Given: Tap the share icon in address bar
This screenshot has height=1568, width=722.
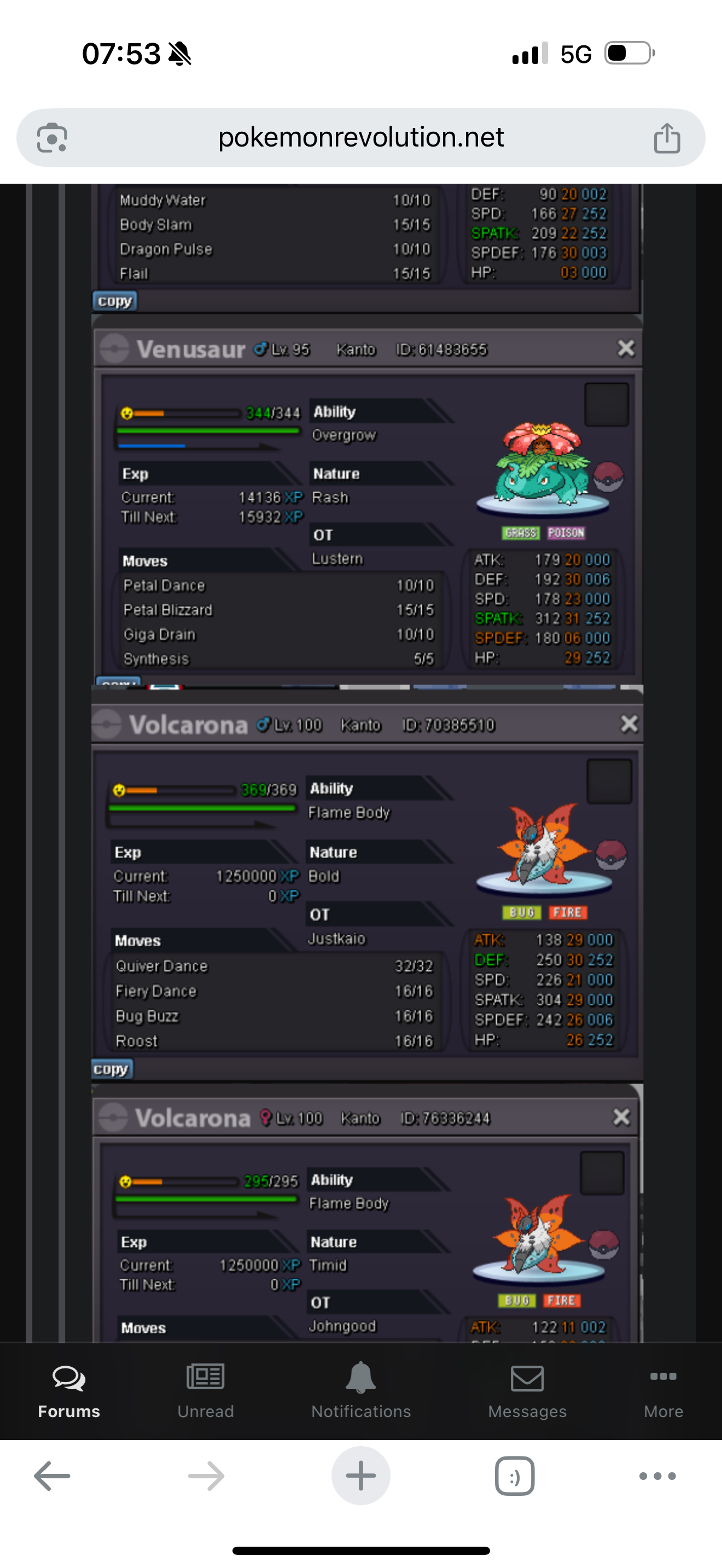Looking at the screenshot, I should (x=667, y=138).
